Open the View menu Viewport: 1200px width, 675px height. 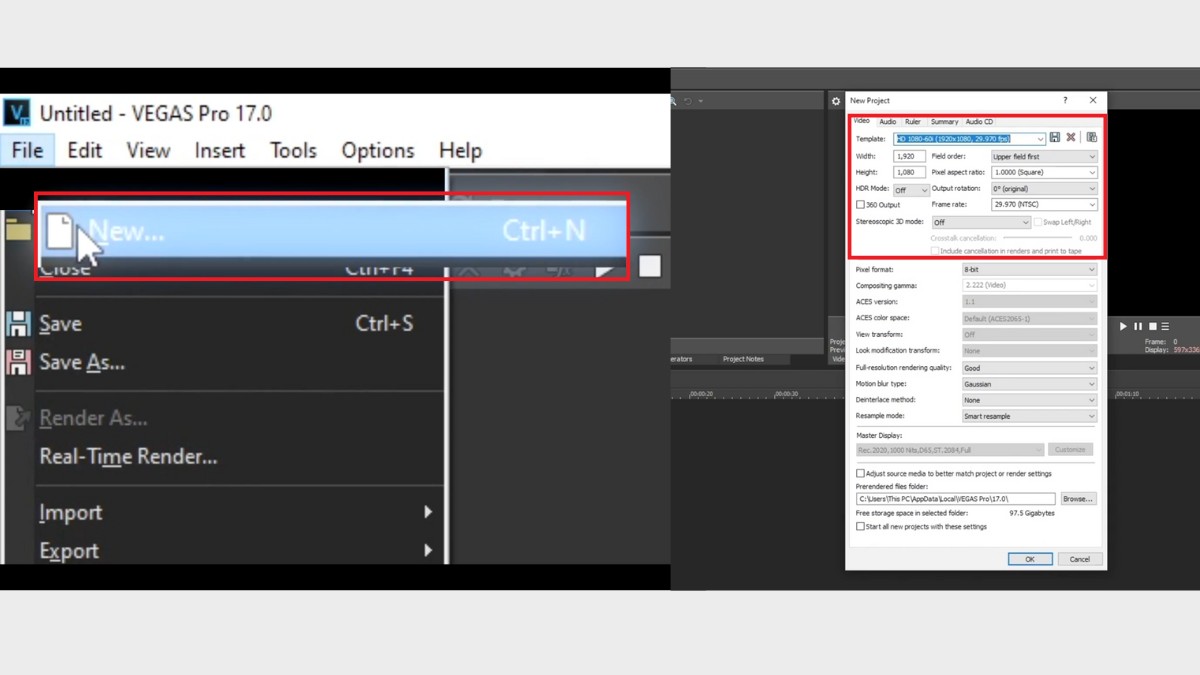[x=148, y=151]
